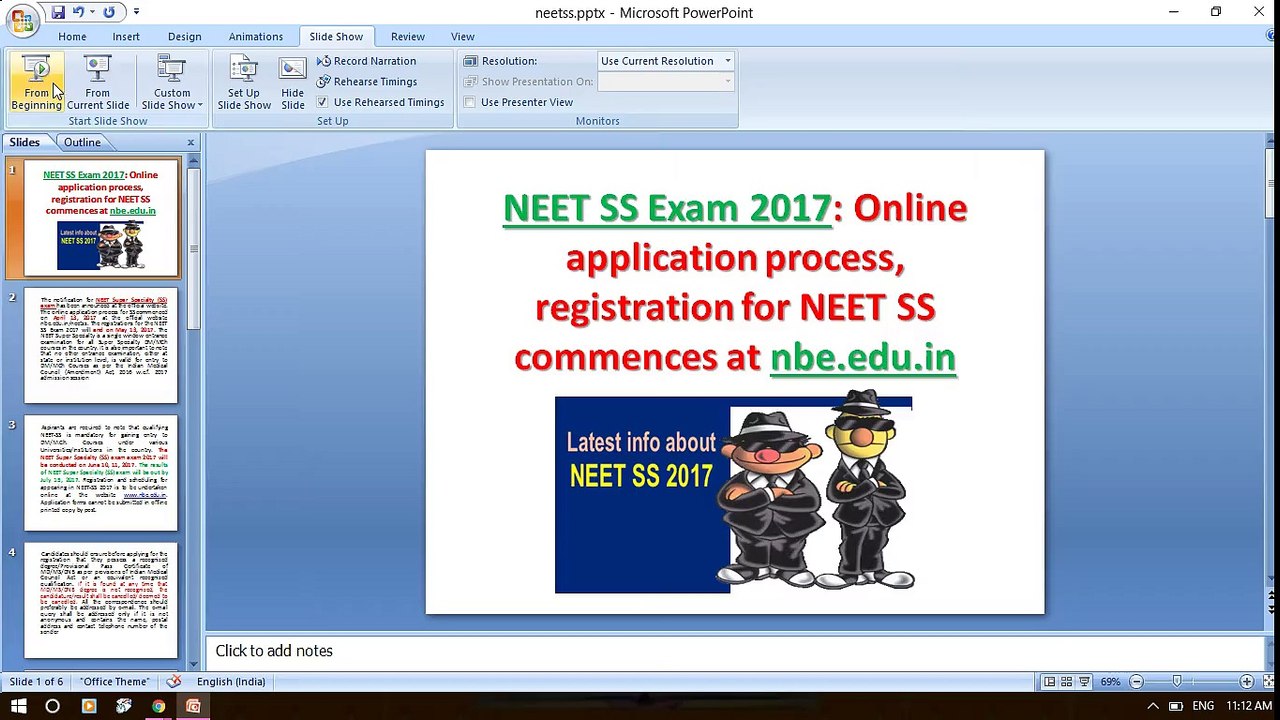Open Customize Quick Access Toolbar dropdown
The image size is (1280, 720).
coord(136,12)
